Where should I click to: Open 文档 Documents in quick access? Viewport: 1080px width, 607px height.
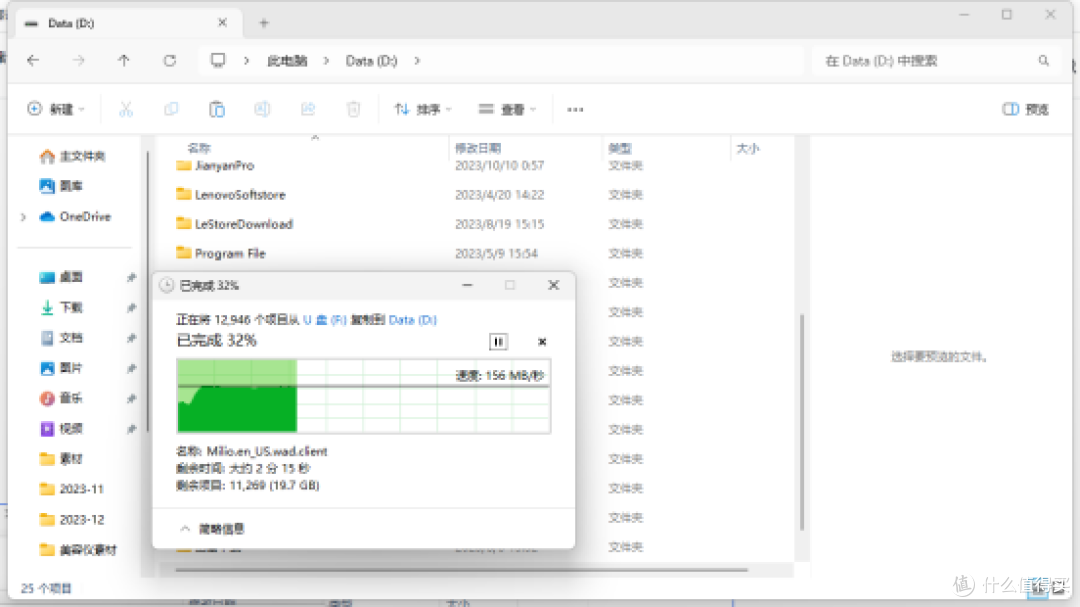[x=61, y=338]
